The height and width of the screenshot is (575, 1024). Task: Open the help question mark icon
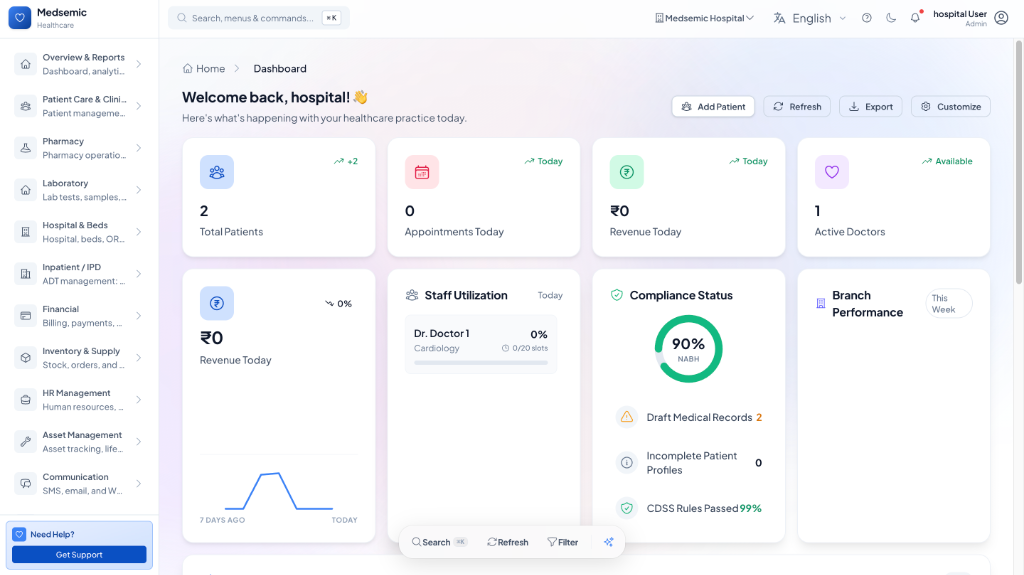(867, 18)
